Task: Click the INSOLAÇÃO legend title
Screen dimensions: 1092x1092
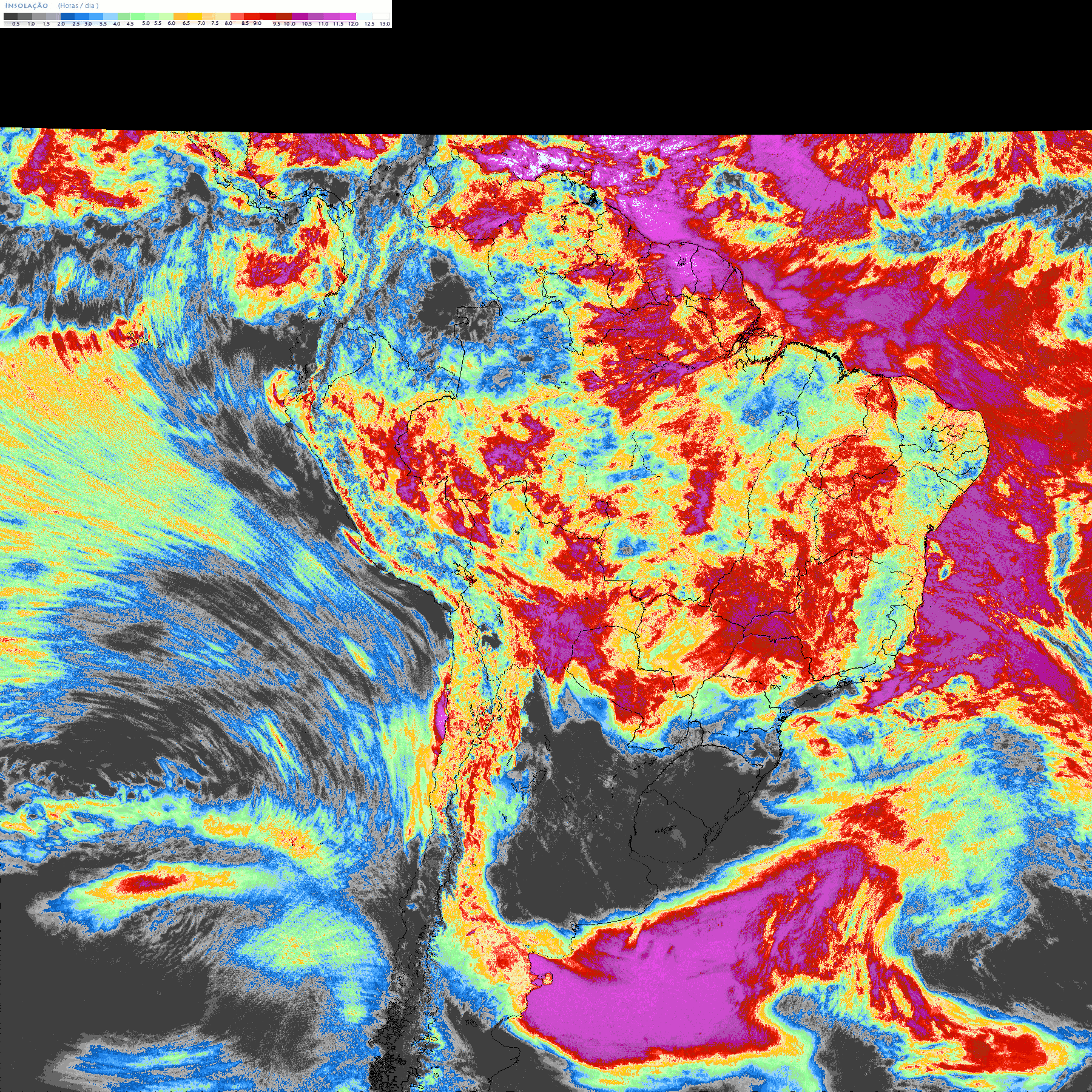Action: pos(27,5)
